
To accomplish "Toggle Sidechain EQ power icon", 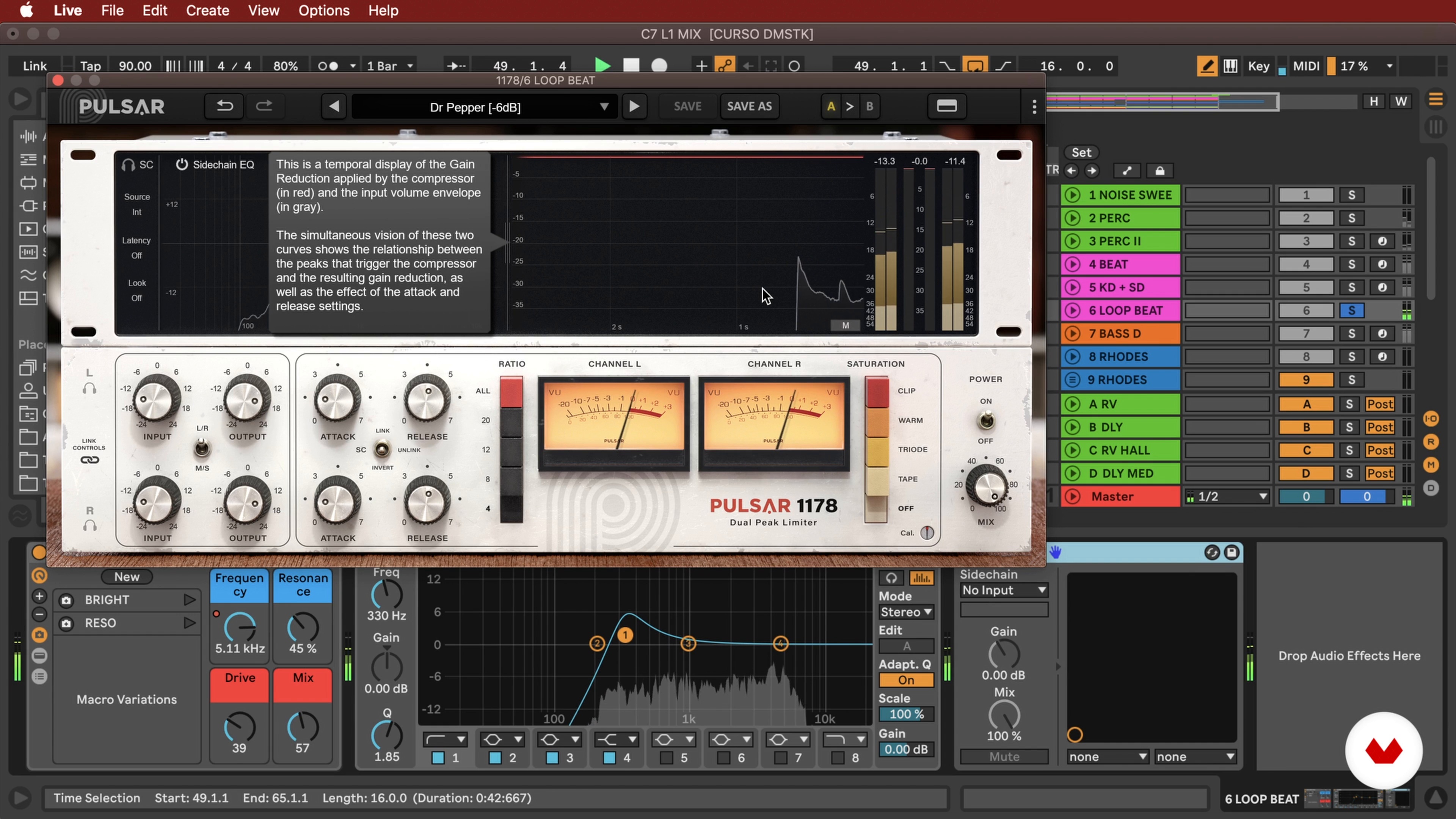I will [x=182, y=165].
